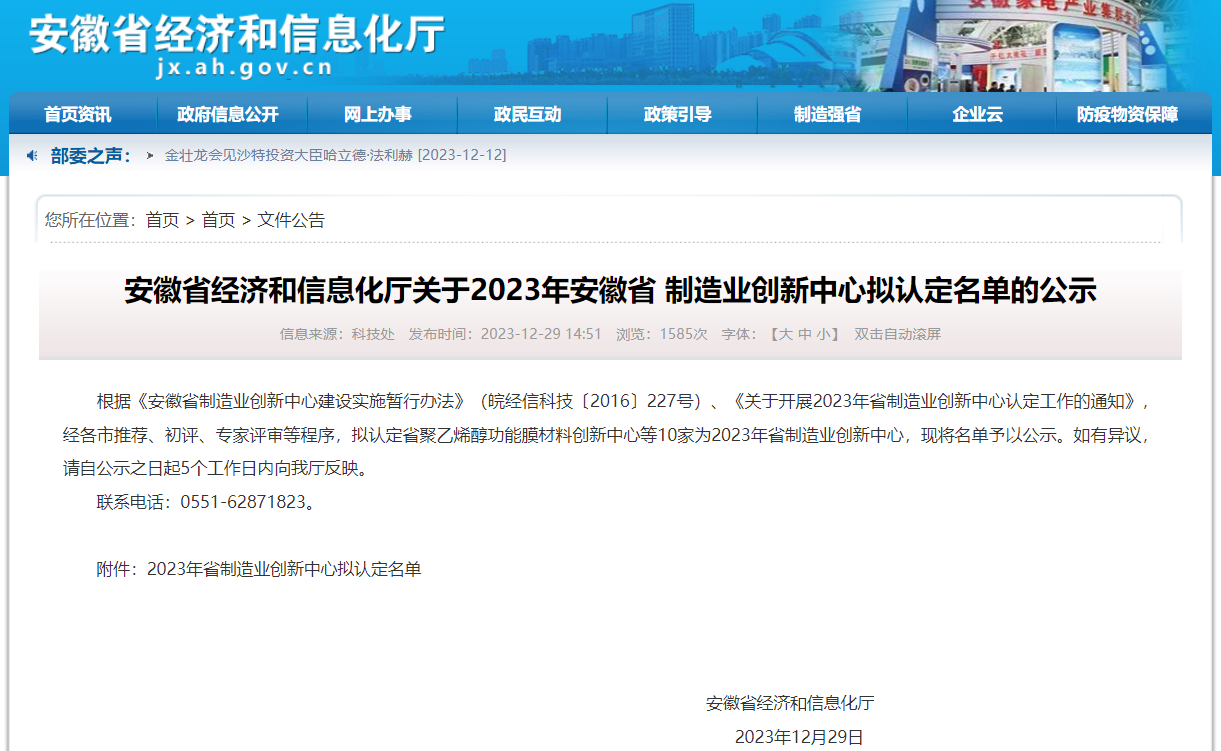Select the 政策引导 menu item
The width and height of the screenshot is (1221, 751).
pos(677,114)
